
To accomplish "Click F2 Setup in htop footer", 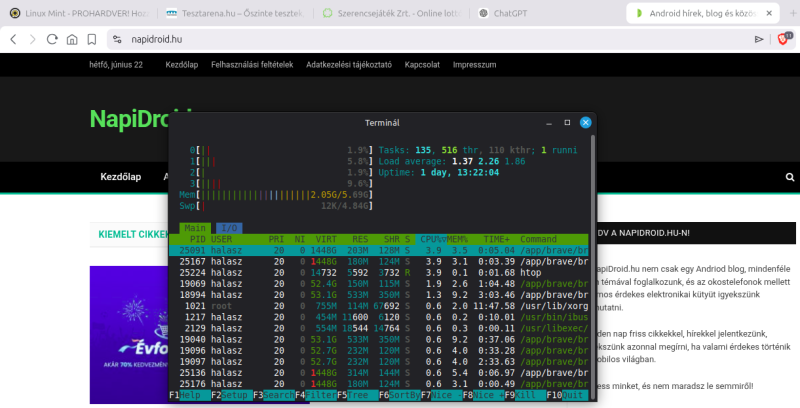I will tap(232, 395).
